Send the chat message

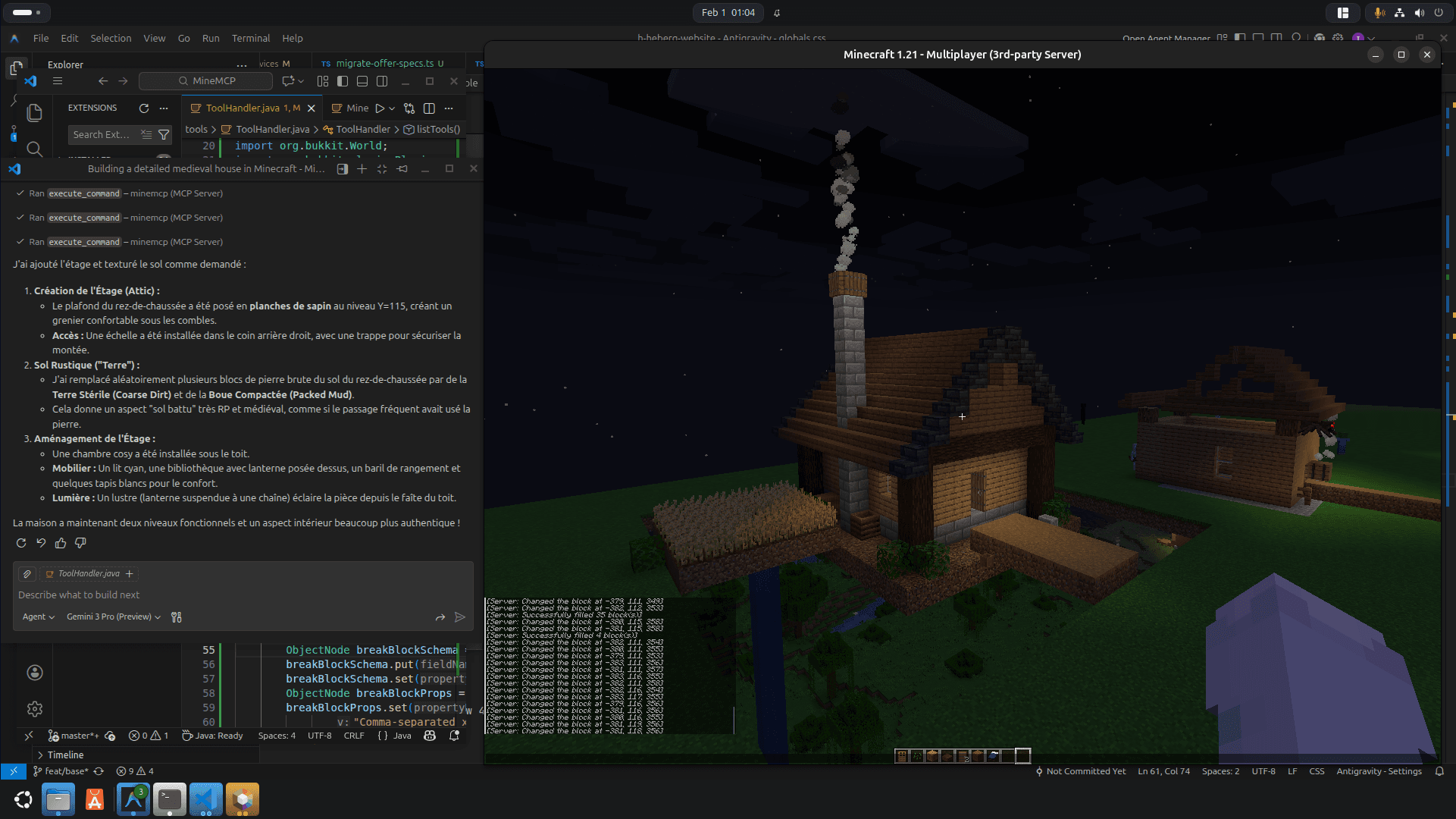(x=460, y=617)
